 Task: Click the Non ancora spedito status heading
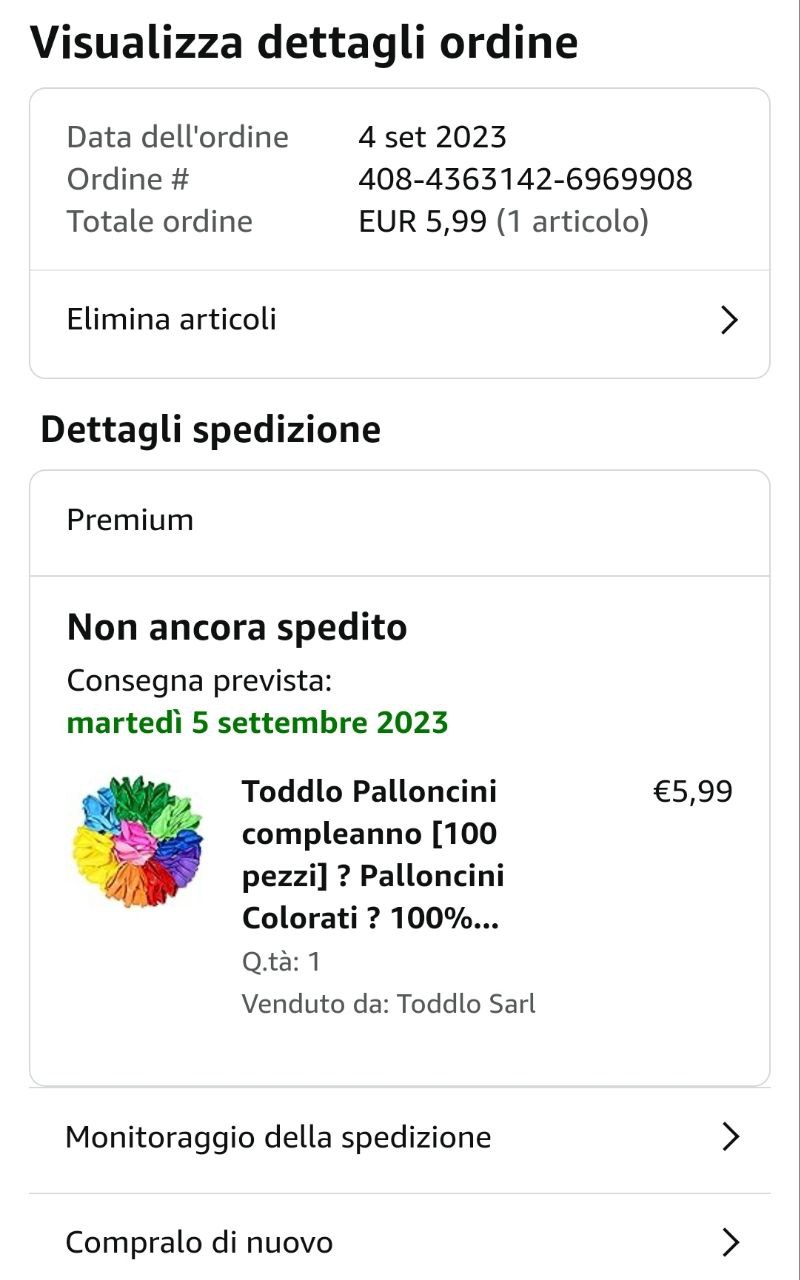(237, 628)
